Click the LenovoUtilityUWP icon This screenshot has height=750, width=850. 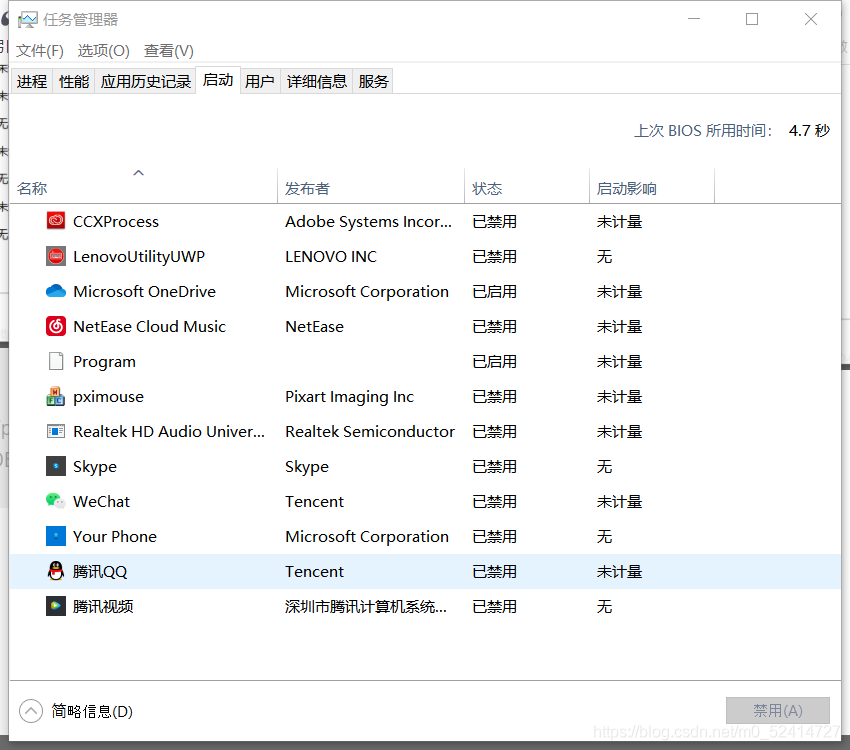pos(56,256)
